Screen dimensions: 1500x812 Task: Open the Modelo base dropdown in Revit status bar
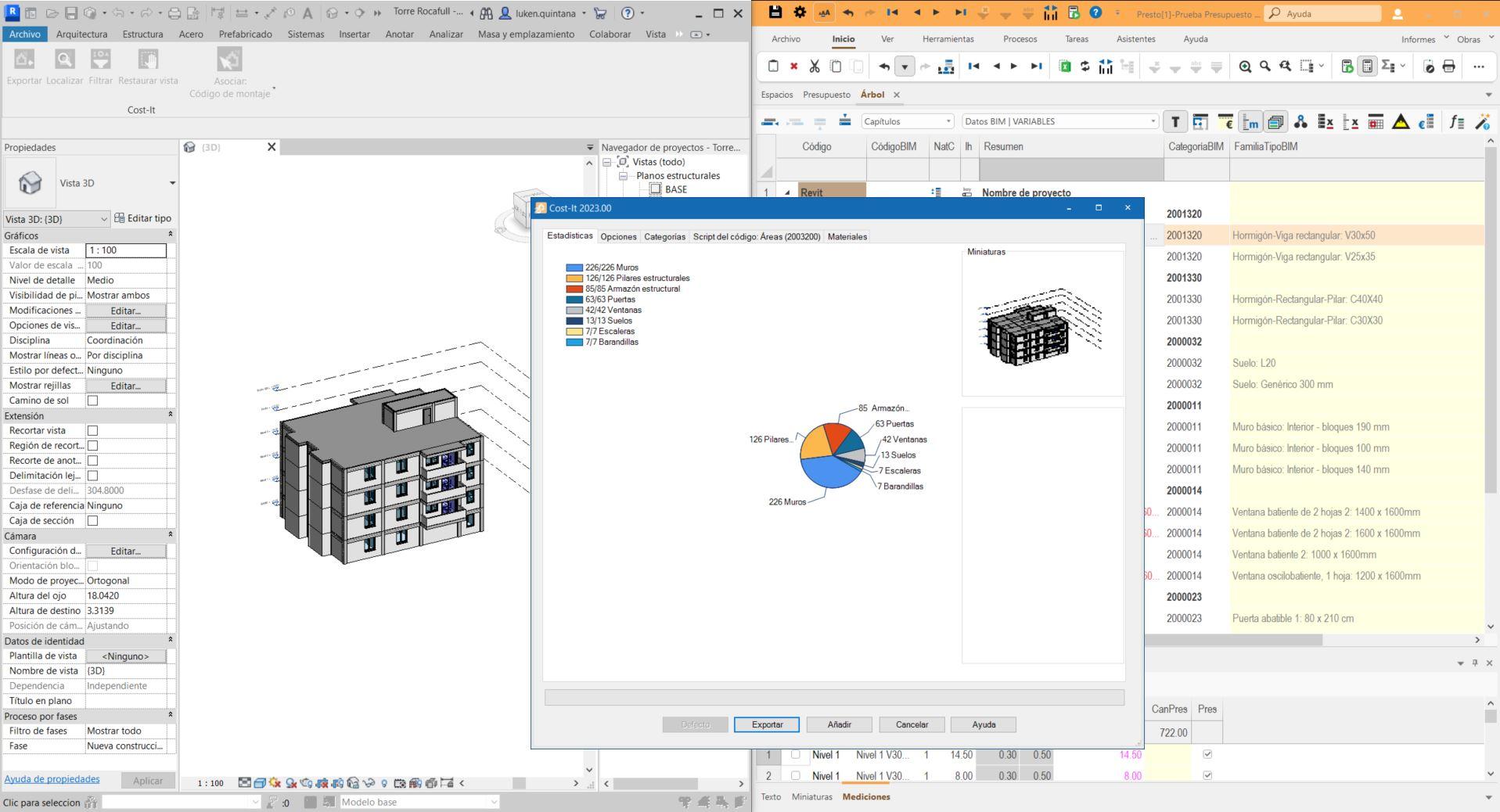click(419, 802)
